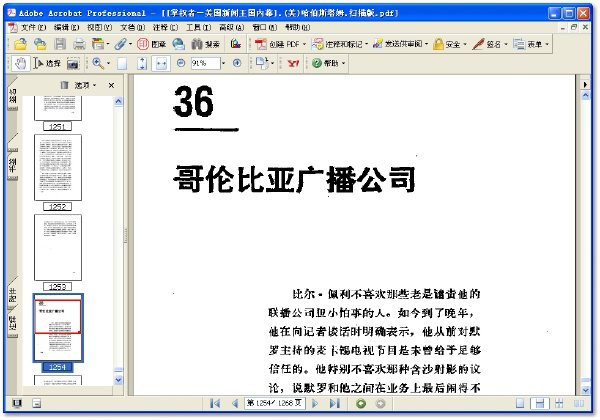Go to previous page arrow

[235, 403]
